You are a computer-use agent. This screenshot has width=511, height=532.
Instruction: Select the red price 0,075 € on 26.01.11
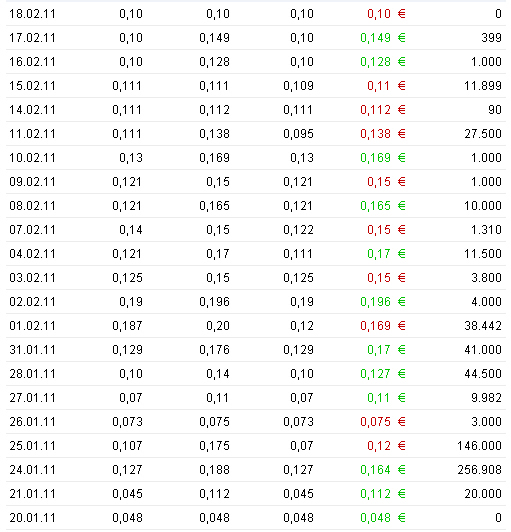pyautogui.click(x=383, y=422)
